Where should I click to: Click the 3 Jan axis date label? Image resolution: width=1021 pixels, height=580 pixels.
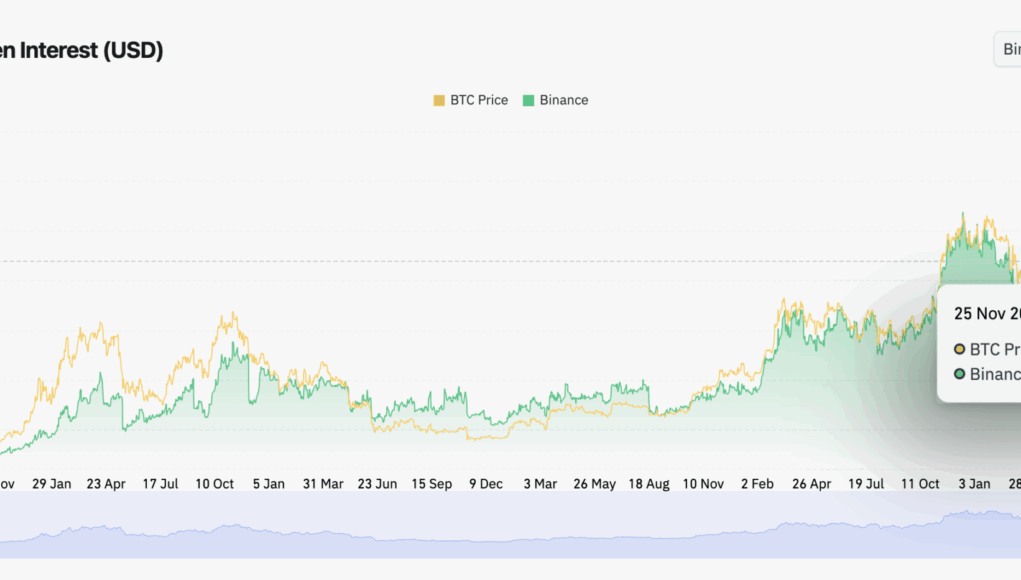tap(974, 484)
